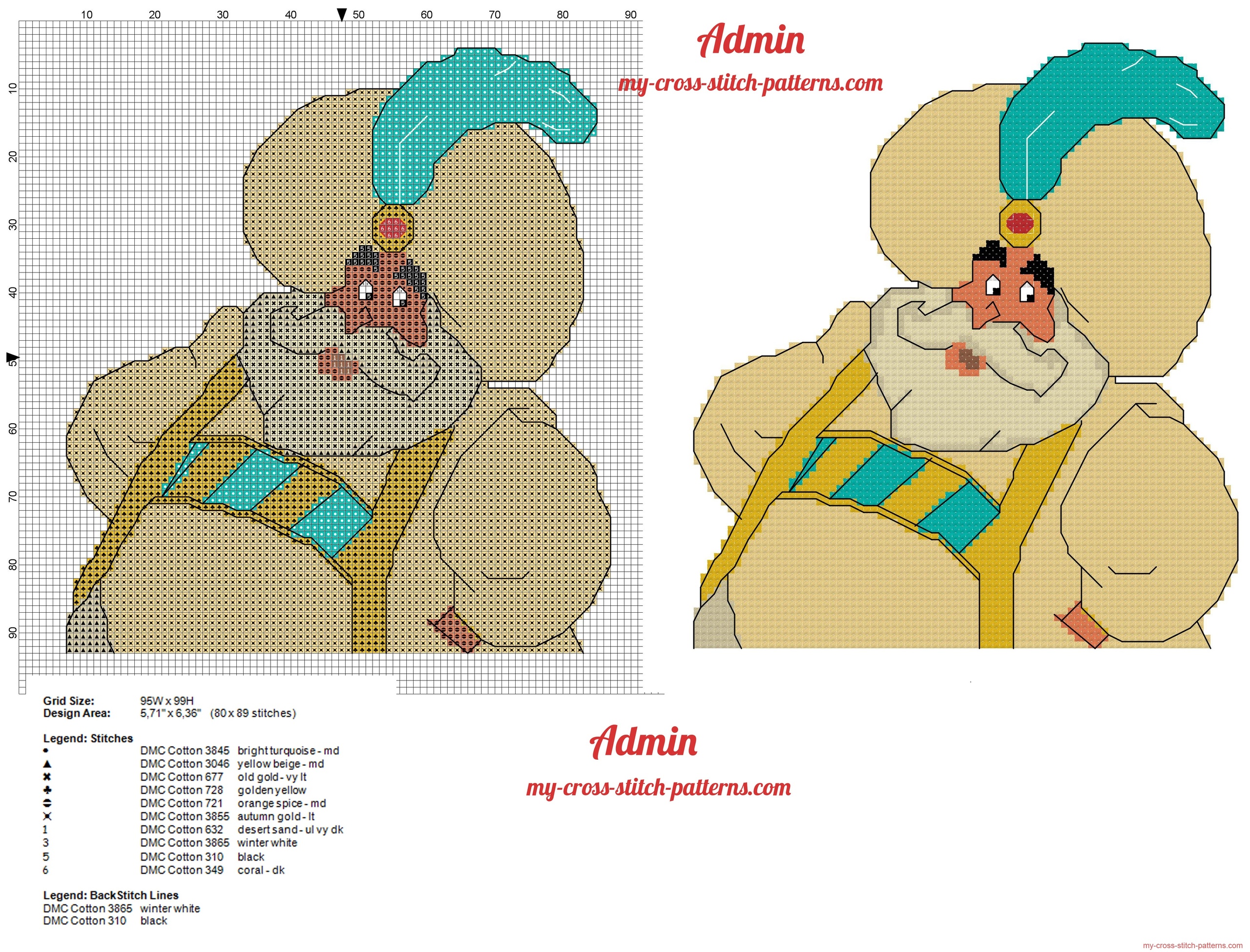Click the left side center arrow marker

13,357
